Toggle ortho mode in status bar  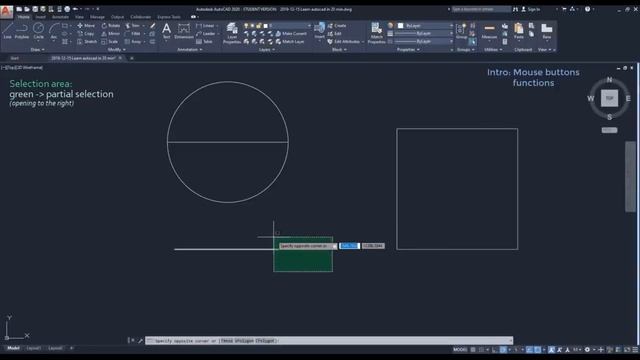(495, 349)
